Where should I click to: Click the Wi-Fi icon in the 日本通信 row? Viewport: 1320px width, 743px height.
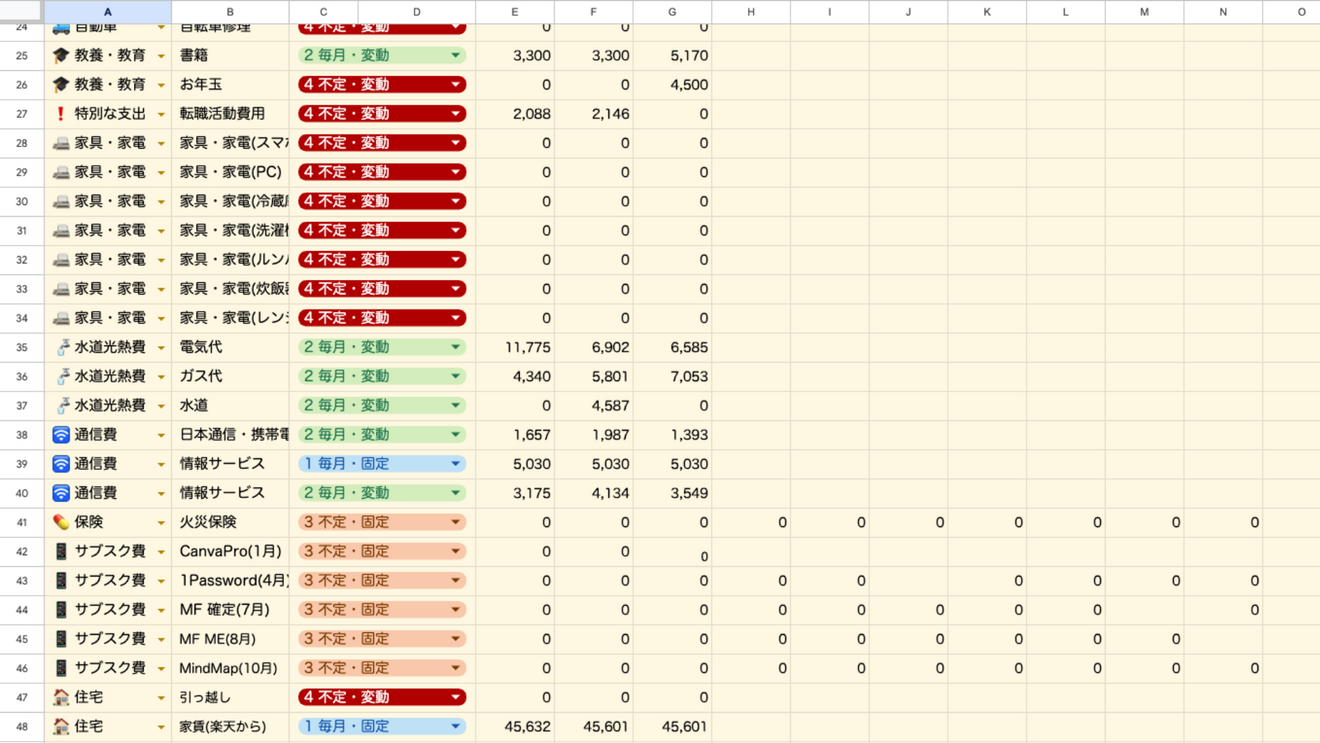click(61, 435)
